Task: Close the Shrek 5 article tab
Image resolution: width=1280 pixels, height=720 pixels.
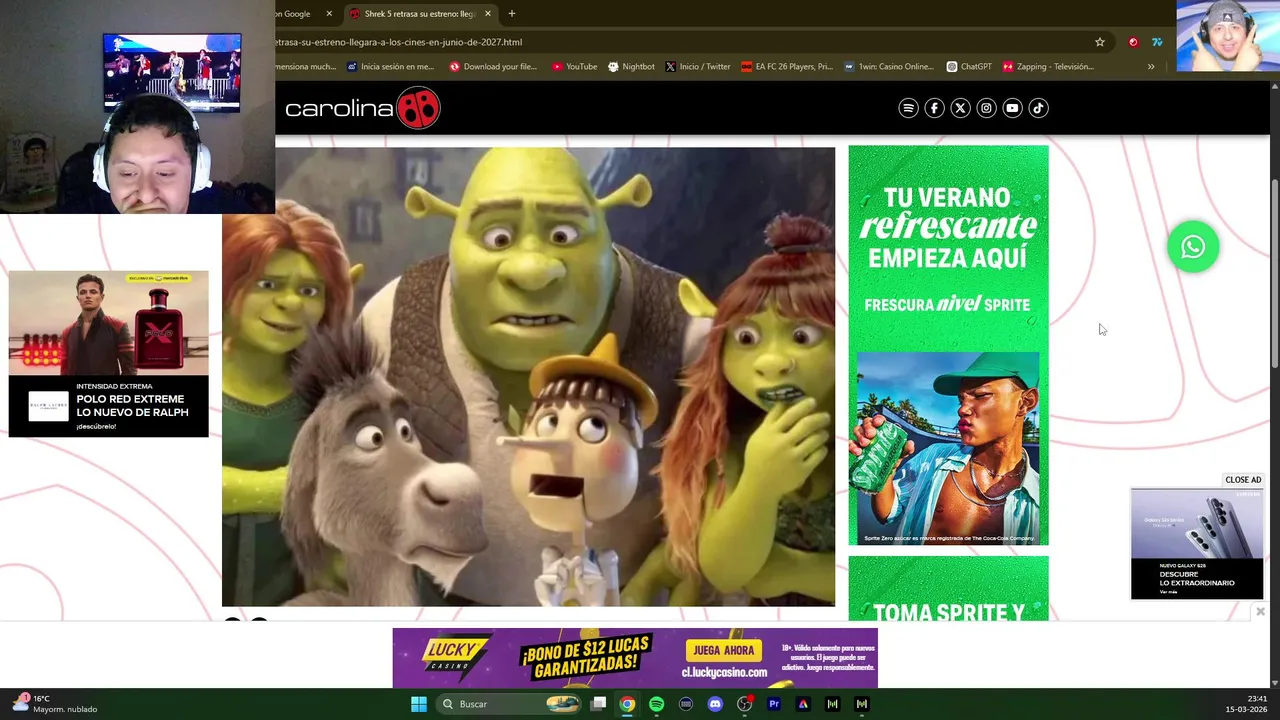Action: pos(488,14)
